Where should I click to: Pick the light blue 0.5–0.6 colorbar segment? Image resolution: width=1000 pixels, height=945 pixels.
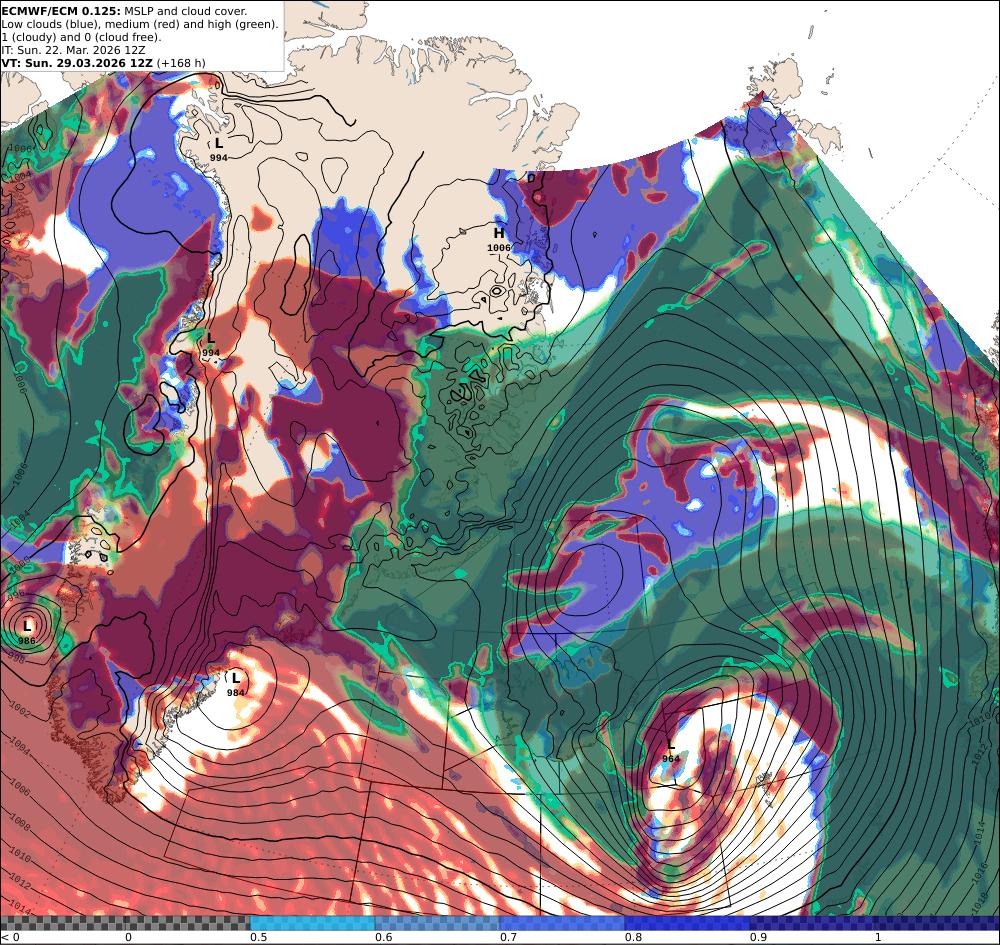tap(312, 923)
